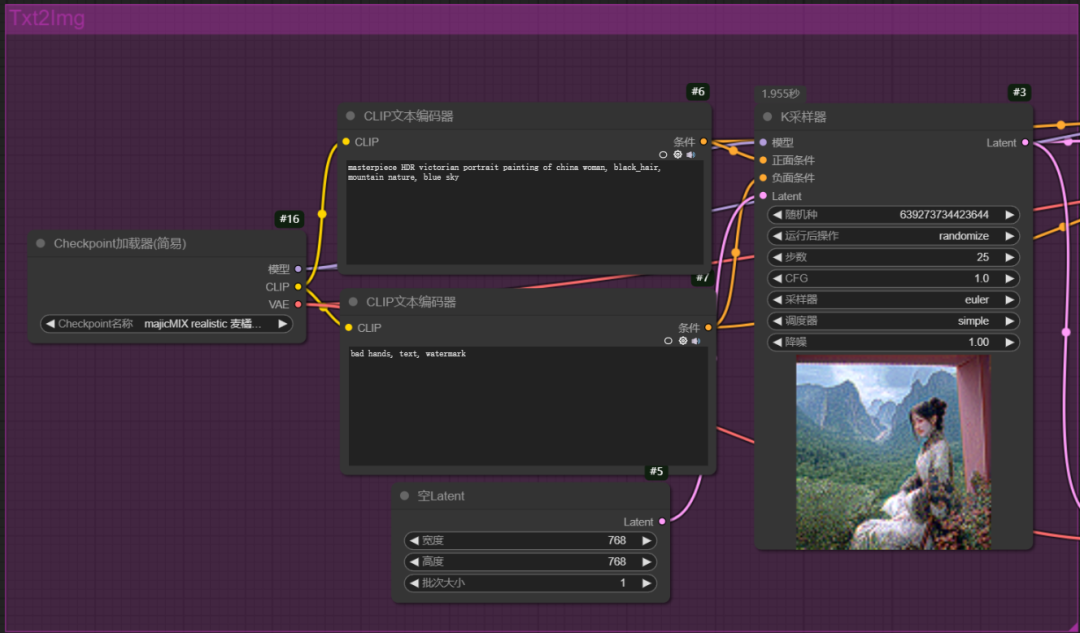Click the 降噪 value 1.00 slider field

893,342
